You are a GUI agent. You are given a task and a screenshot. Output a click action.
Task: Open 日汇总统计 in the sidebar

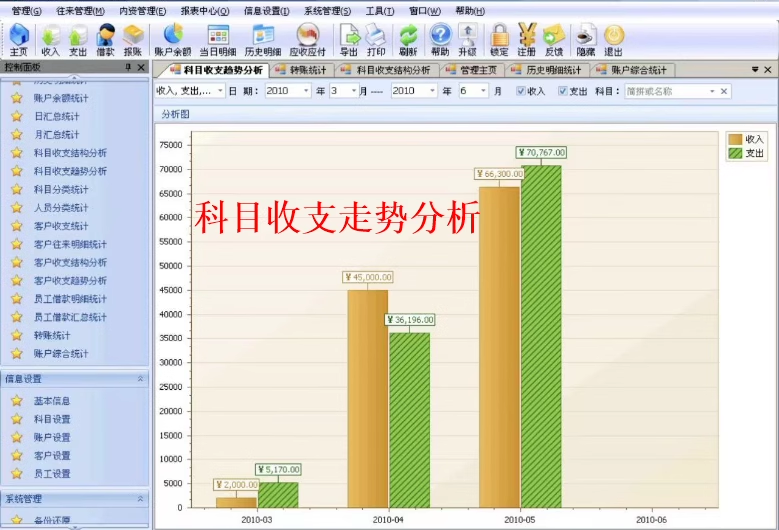pos(56,116)
